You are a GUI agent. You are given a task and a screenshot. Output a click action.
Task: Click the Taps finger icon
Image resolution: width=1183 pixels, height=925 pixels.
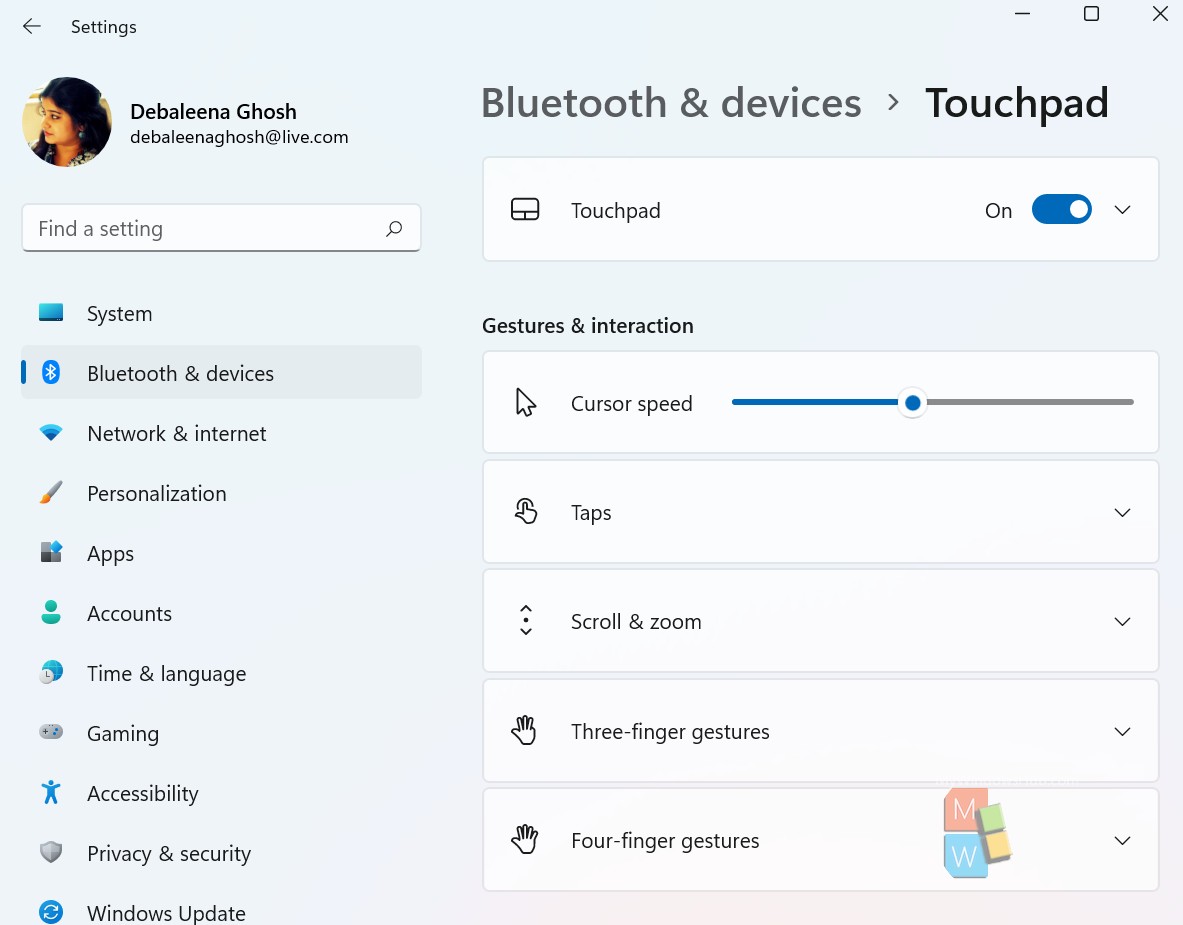525,512
